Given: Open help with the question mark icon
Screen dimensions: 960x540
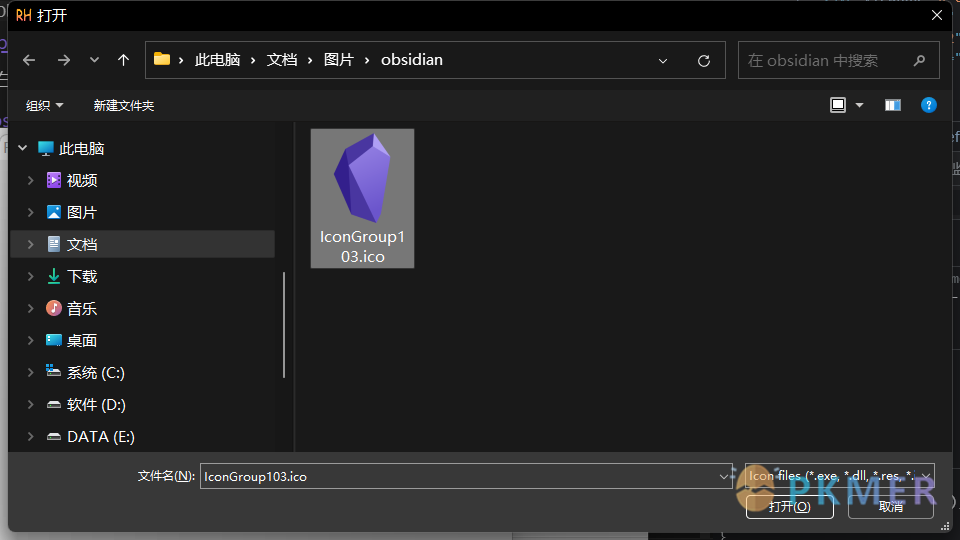Looking at the screenshot, I should 928,105.
